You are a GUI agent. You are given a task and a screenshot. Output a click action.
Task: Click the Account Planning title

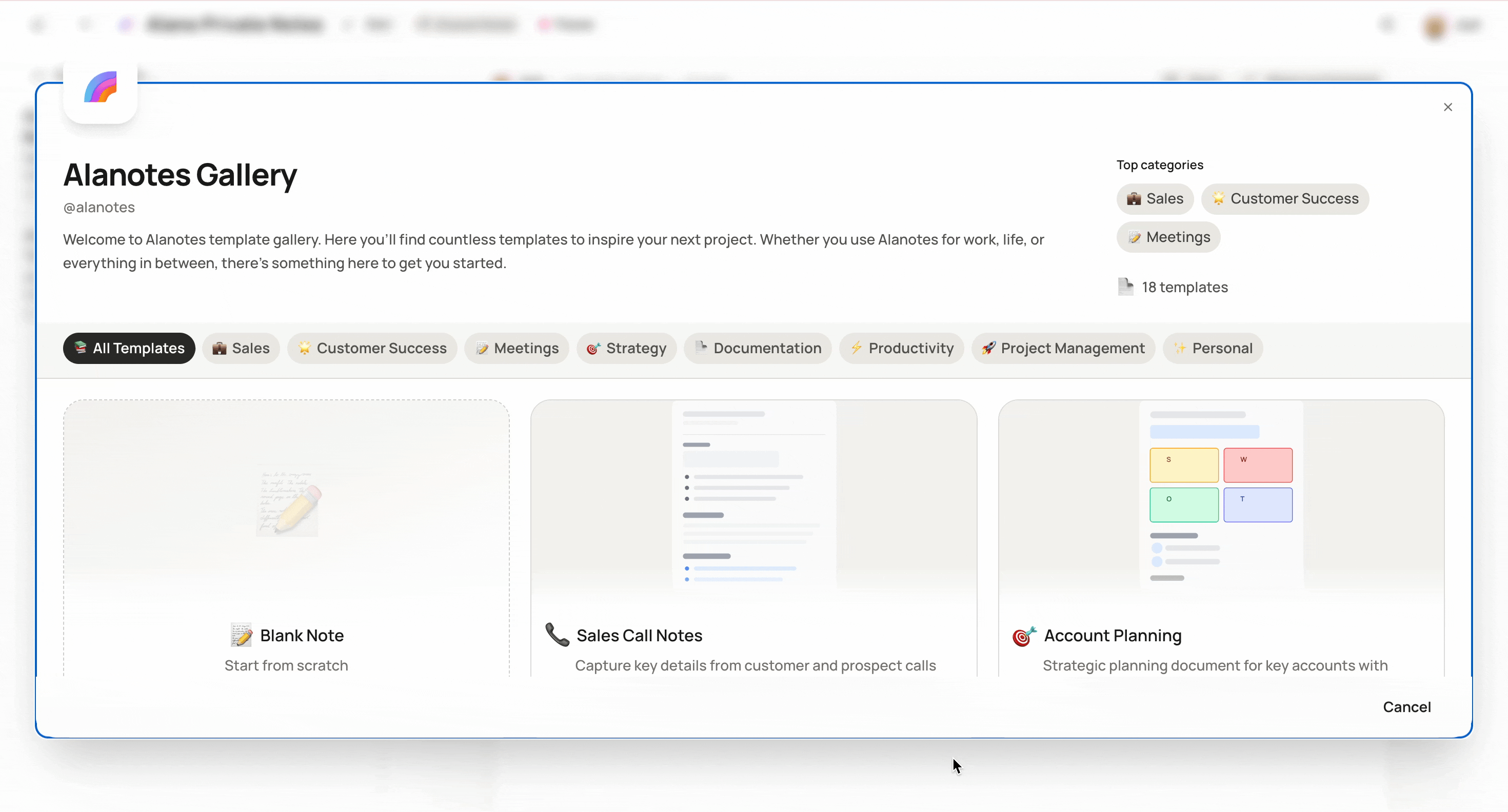[x=1112, y=635]
